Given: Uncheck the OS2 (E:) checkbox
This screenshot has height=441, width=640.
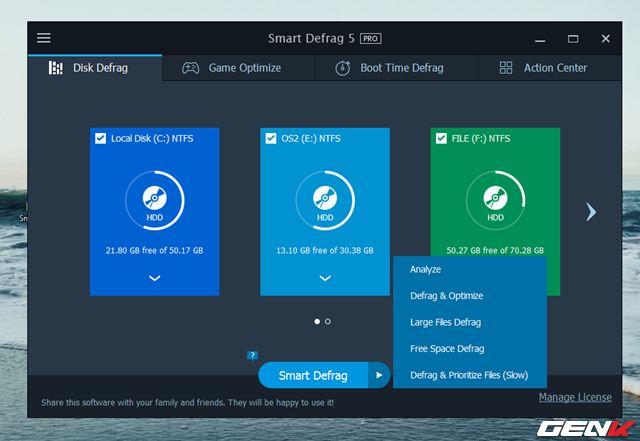Looking at the screenshot, I should [271, 138].
